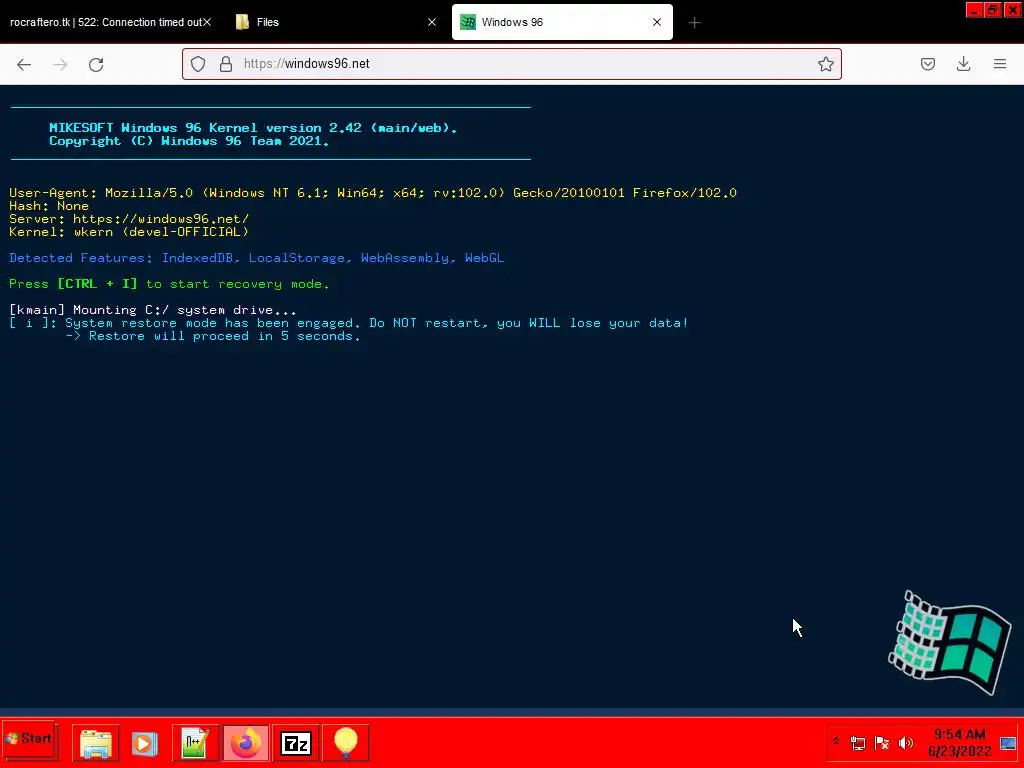Open the Action Center flag icon
The width and height of the screenshot is (1024, 768).
(x=882, y=743)
